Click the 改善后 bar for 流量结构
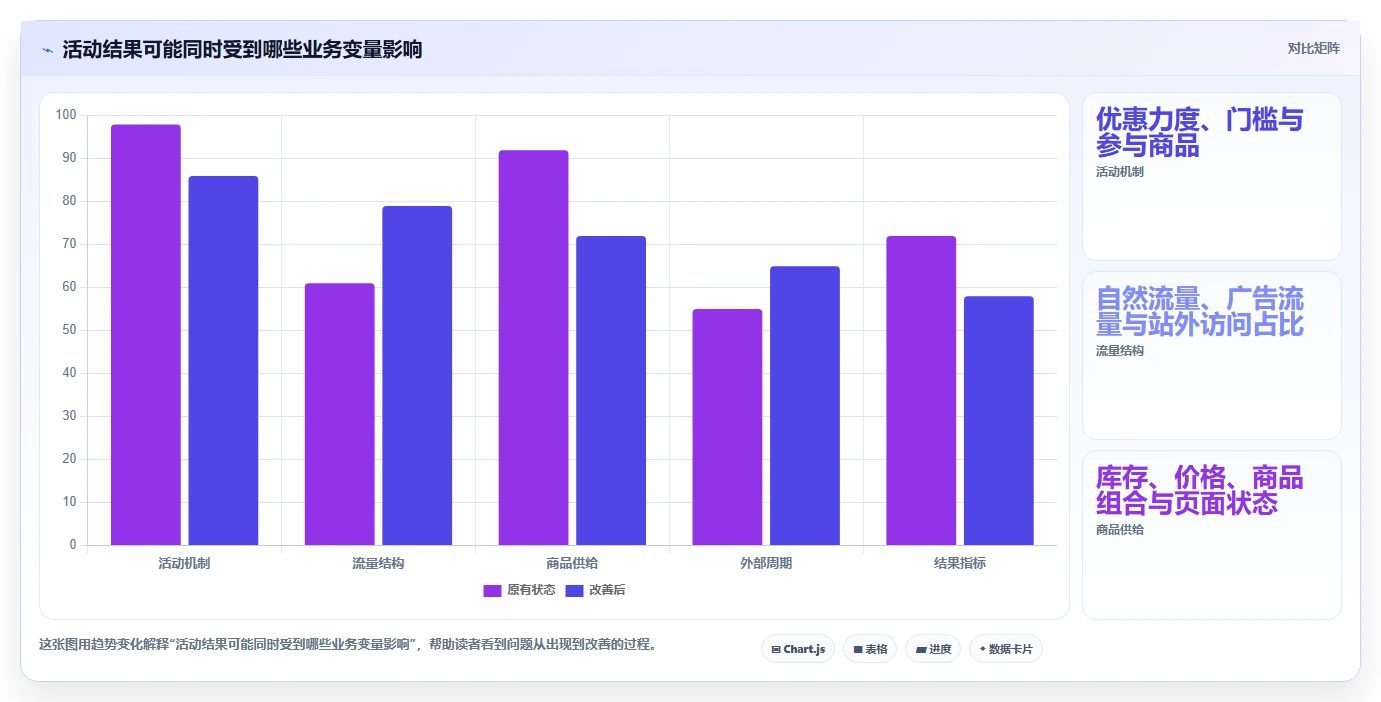Viewport: 1381px width, 702px height. (417, 376)
